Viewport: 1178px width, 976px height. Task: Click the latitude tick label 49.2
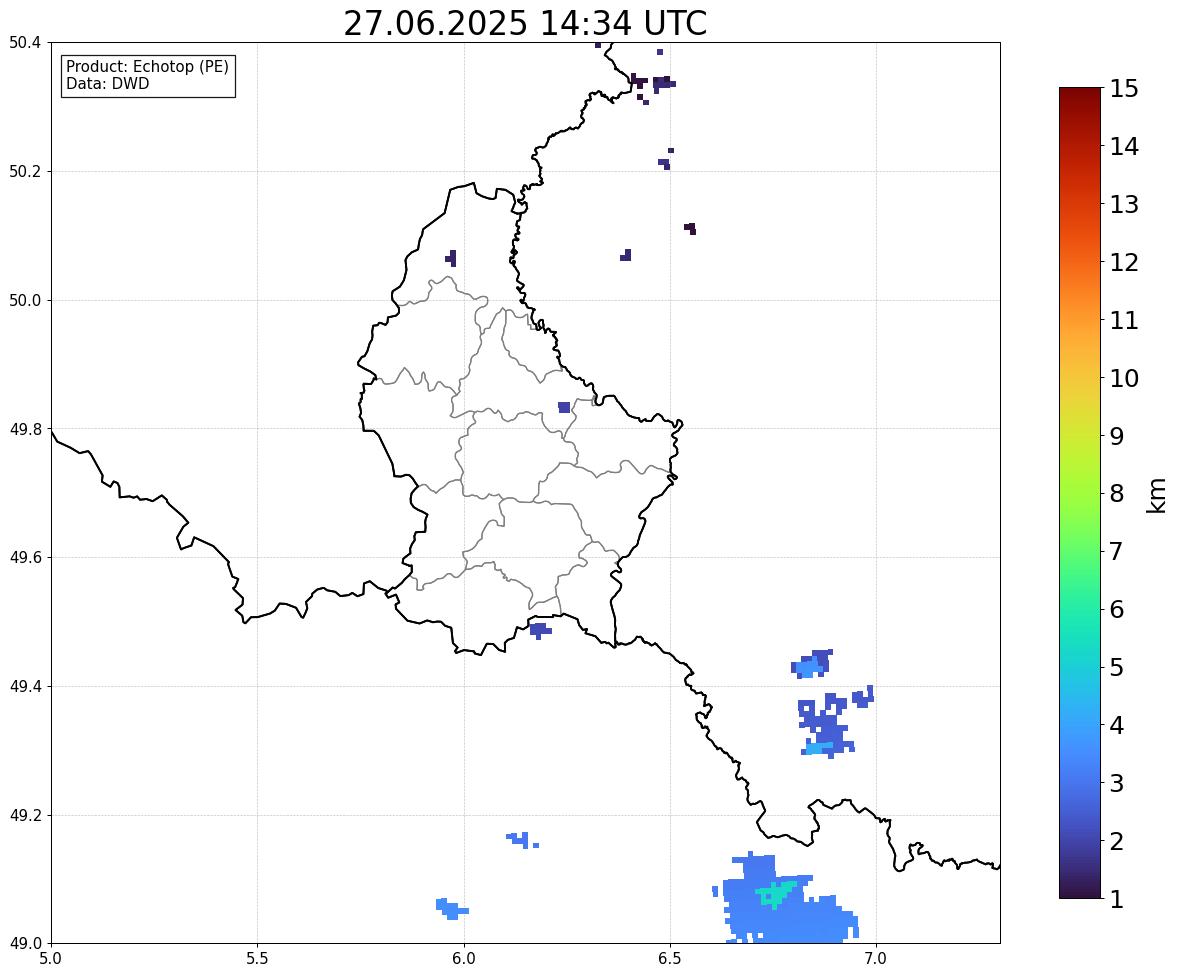(x=25, y=815)
